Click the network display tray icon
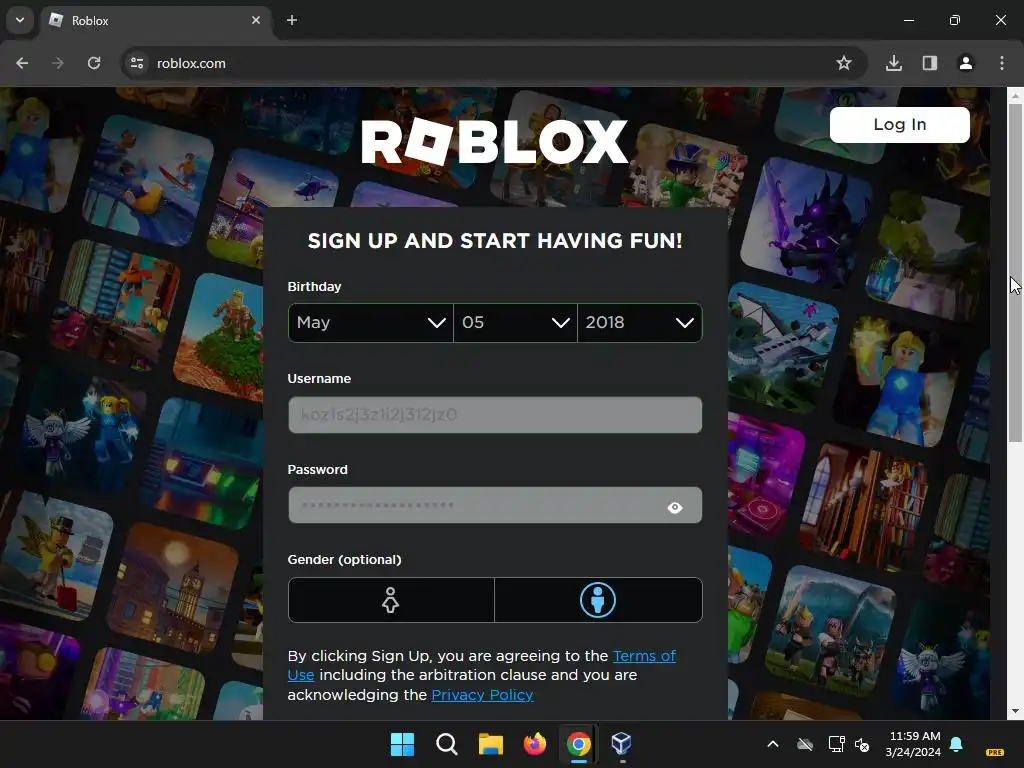1024x768 pixels. click(x=836, y=744)
